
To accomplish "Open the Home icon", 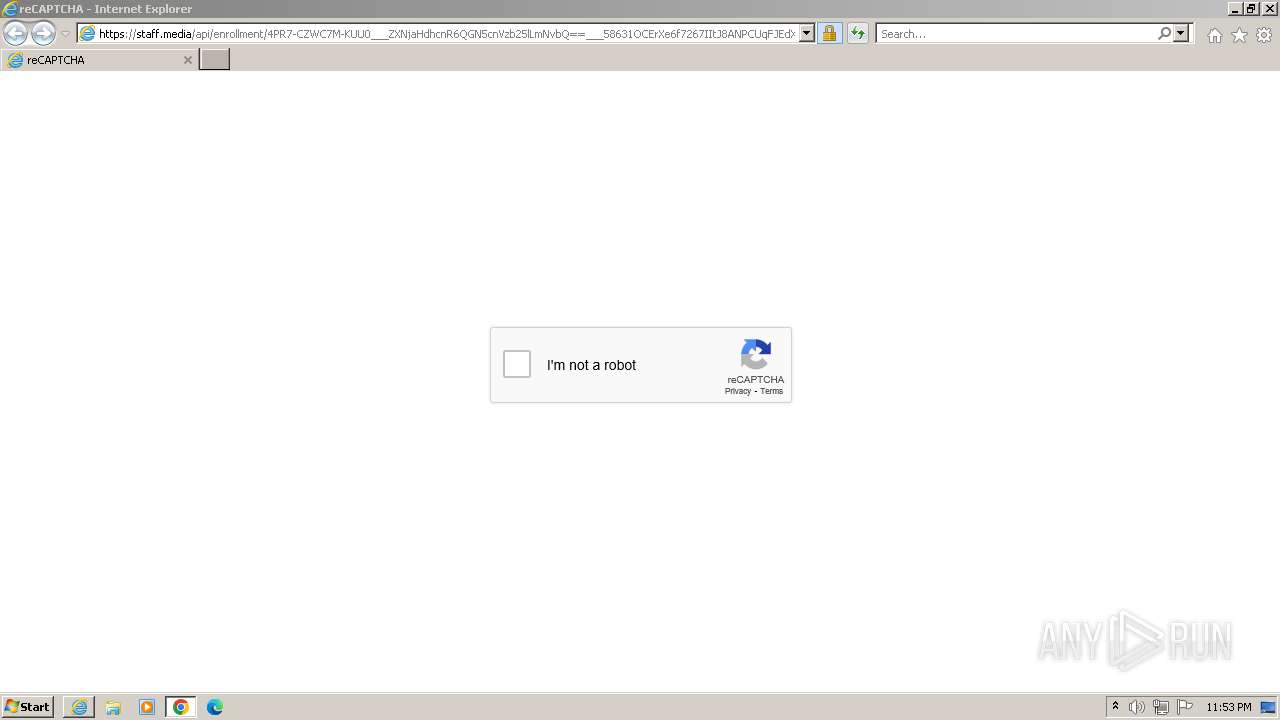I will [1214, 35].
